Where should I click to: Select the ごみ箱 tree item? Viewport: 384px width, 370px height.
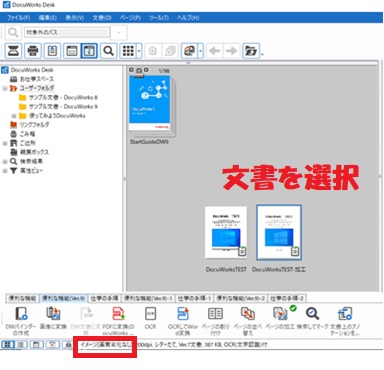pyautogui.click(x=27, y=134)
